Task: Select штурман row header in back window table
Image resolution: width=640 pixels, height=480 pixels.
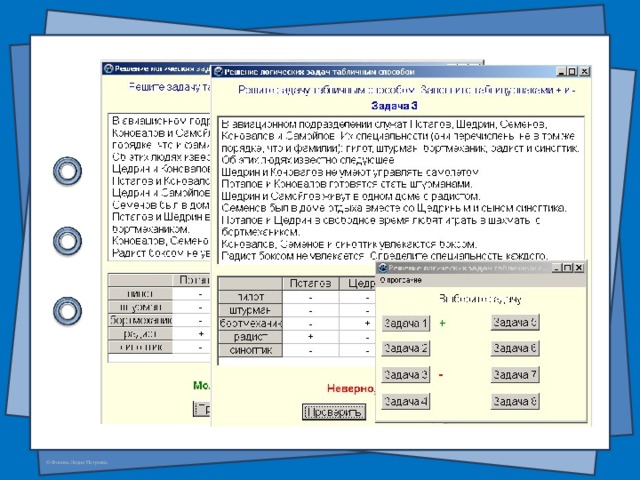Action: (140, 307)
